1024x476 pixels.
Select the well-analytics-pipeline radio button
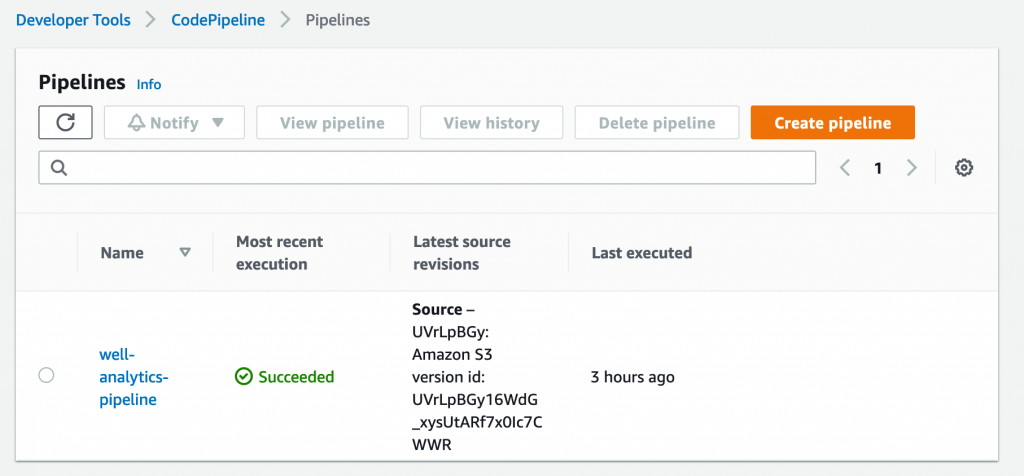46,376
